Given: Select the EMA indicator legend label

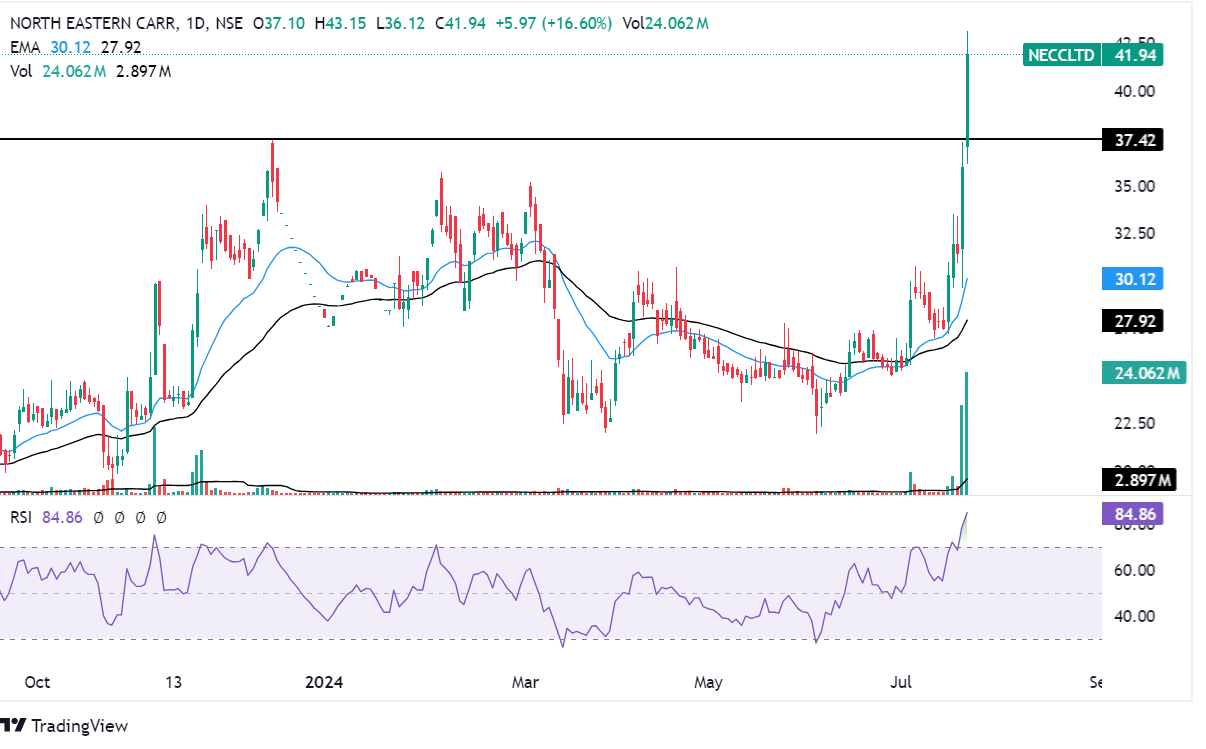Looking at the screenshot, I should (x=23, y=47).
